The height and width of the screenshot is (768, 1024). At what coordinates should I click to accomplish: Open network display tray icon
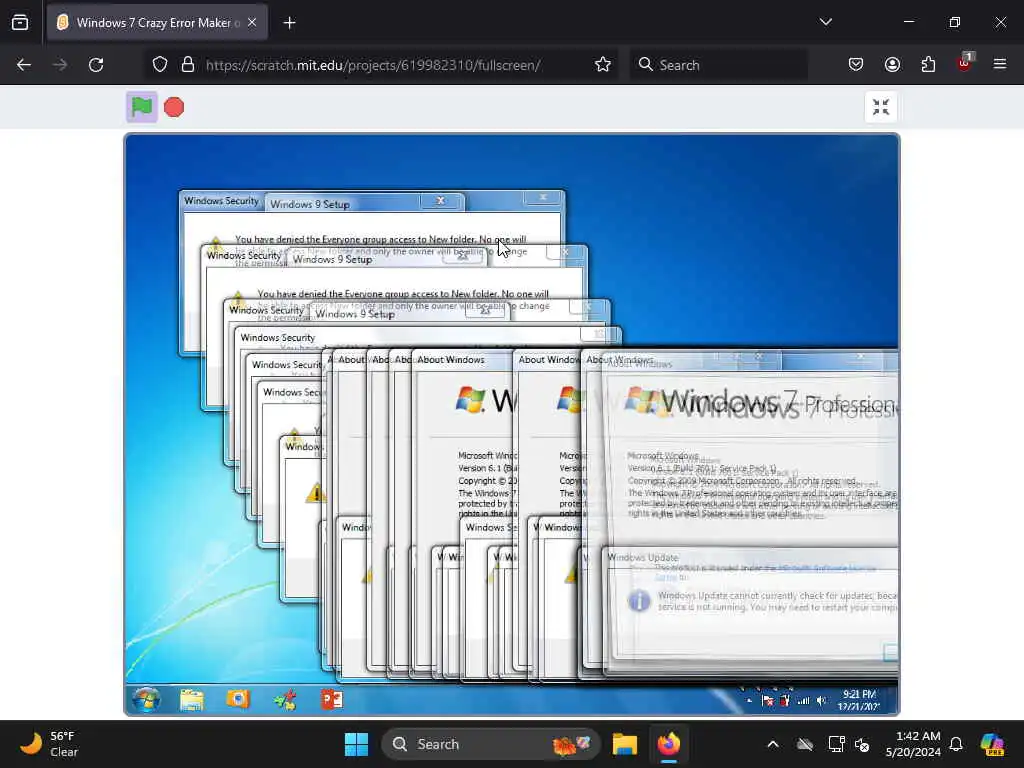click(x=837, y=744)
